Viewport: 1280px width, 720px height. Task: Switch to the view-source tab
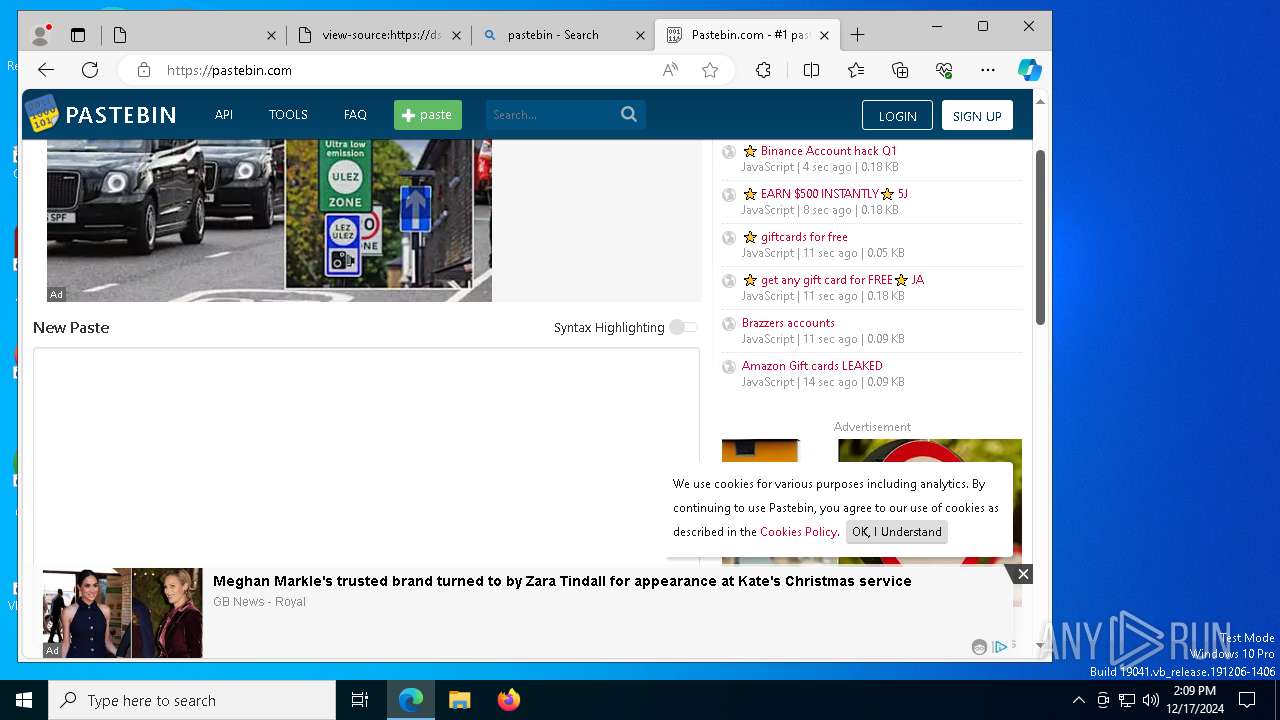tap(380, 35)
